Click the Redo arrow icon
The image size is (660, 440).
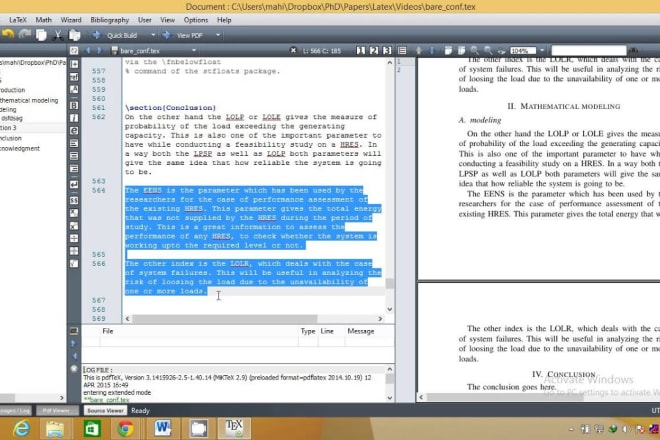coord(24,35)
